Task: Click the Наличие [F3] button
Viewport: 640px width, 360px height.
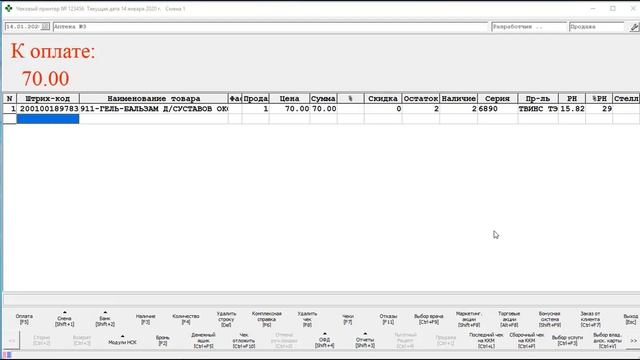Action: click(145, 319)
